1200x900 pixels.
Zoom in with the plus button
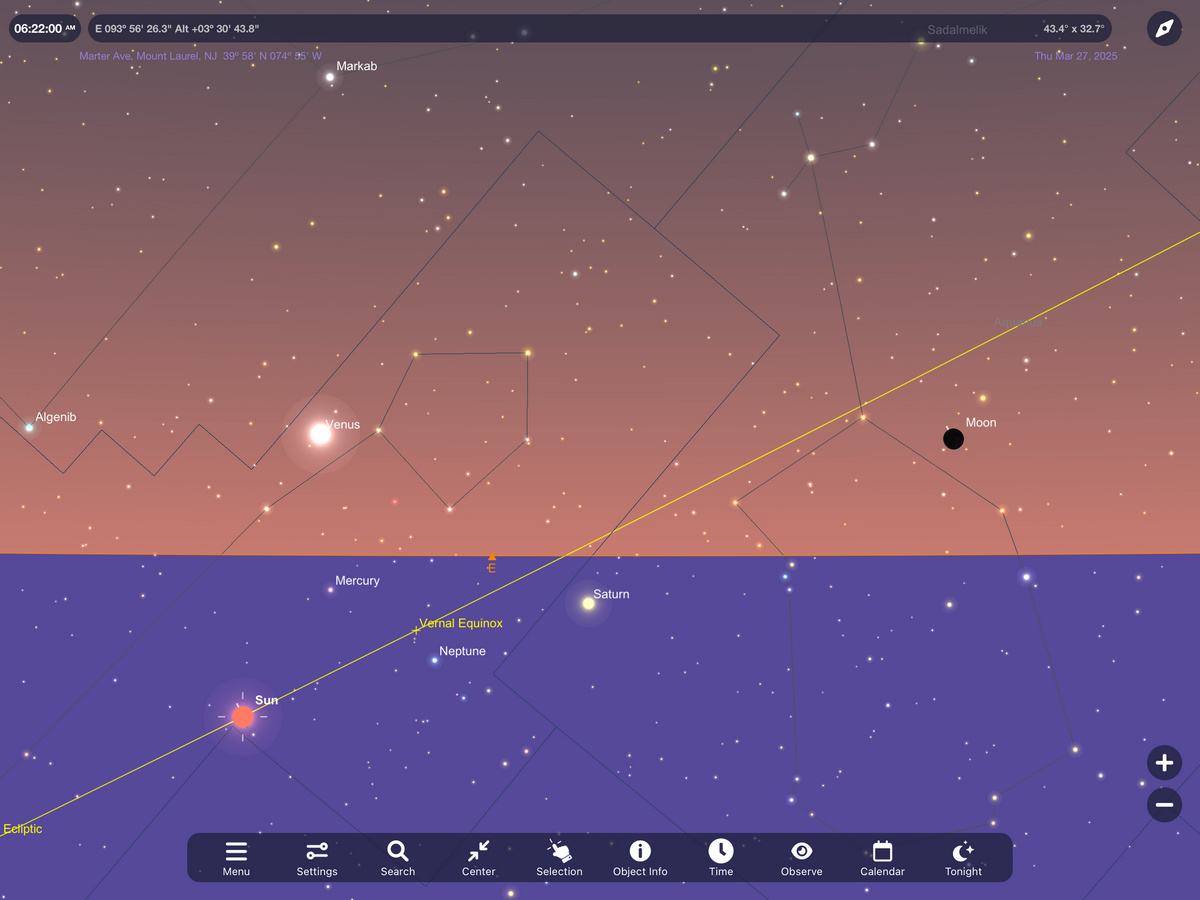pyautogui.click(x=1164, y=764)
